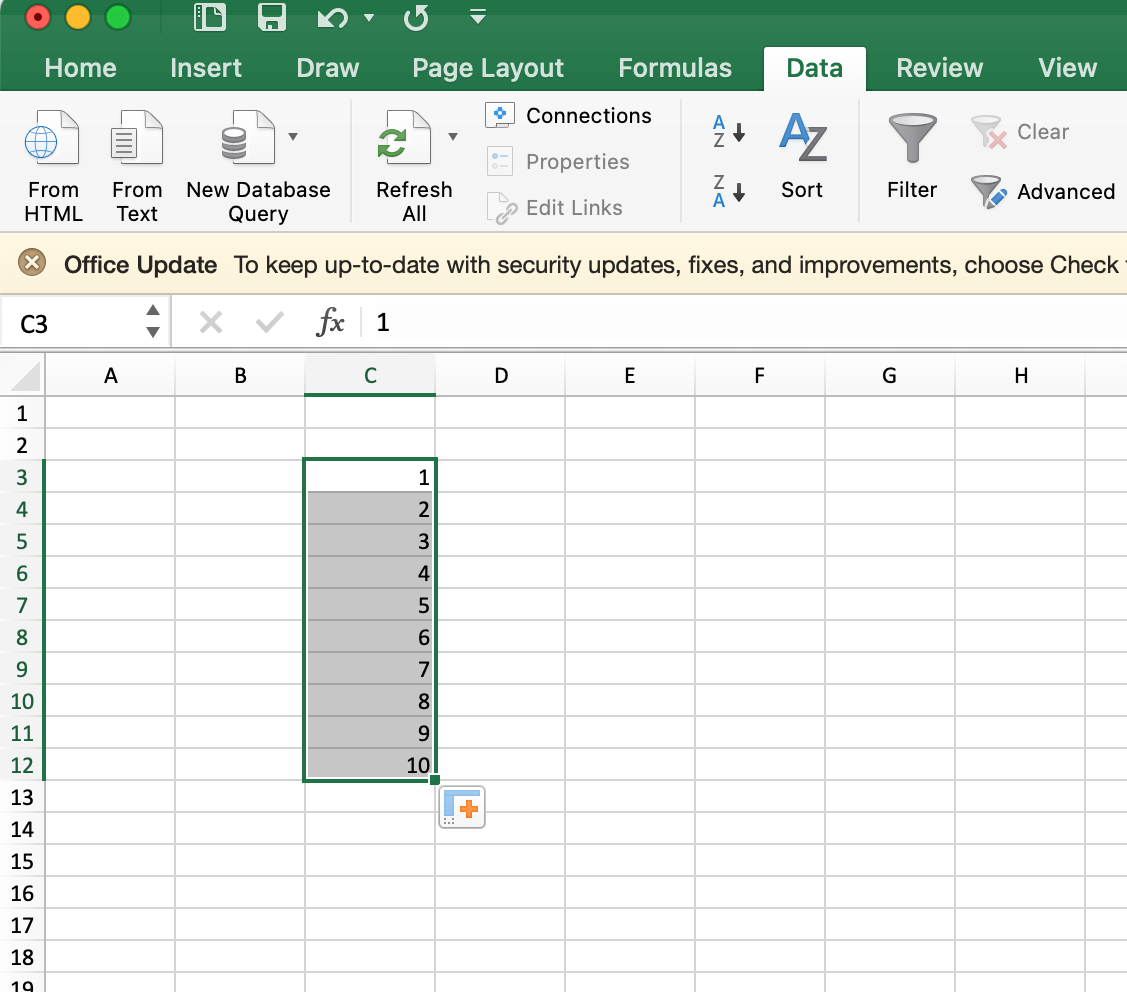The height and width of the screenshot is (992, 1127).
Task: Click the Auto Fill Options button
Action: click(462, 807)
